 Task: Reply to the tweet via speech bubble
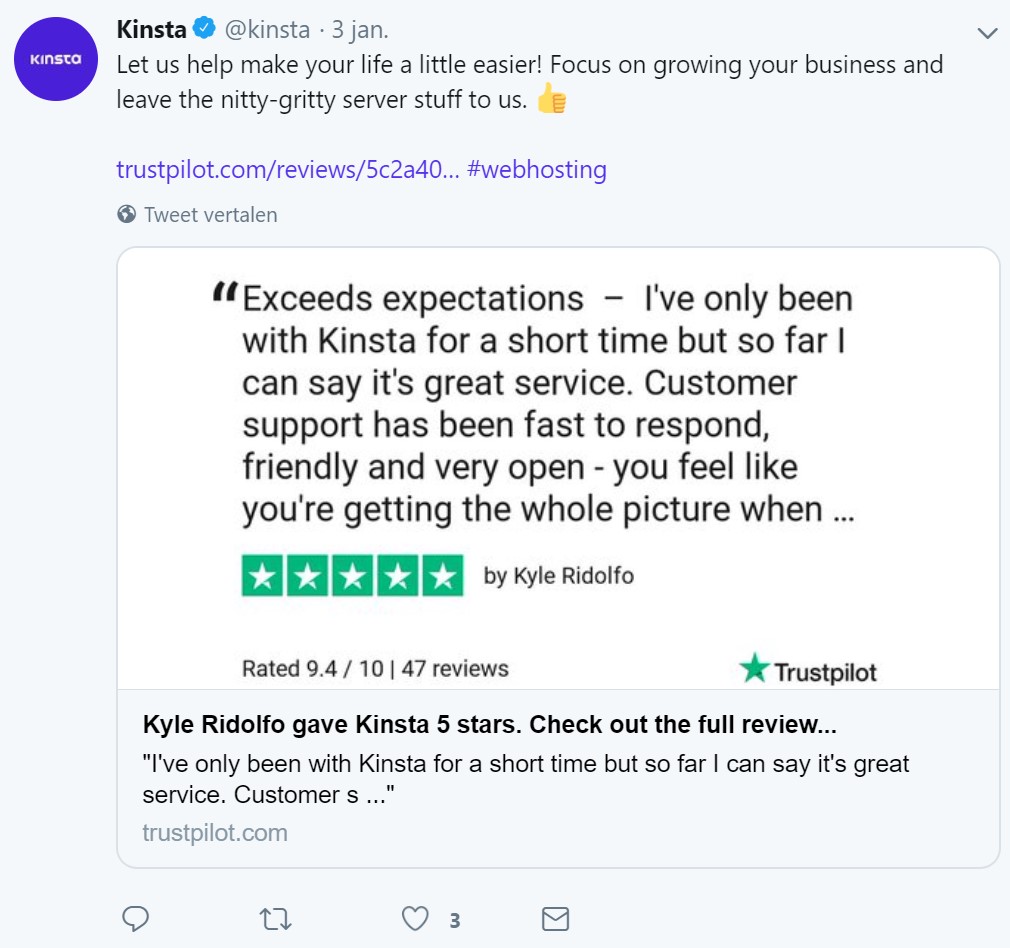coord(135,918)
